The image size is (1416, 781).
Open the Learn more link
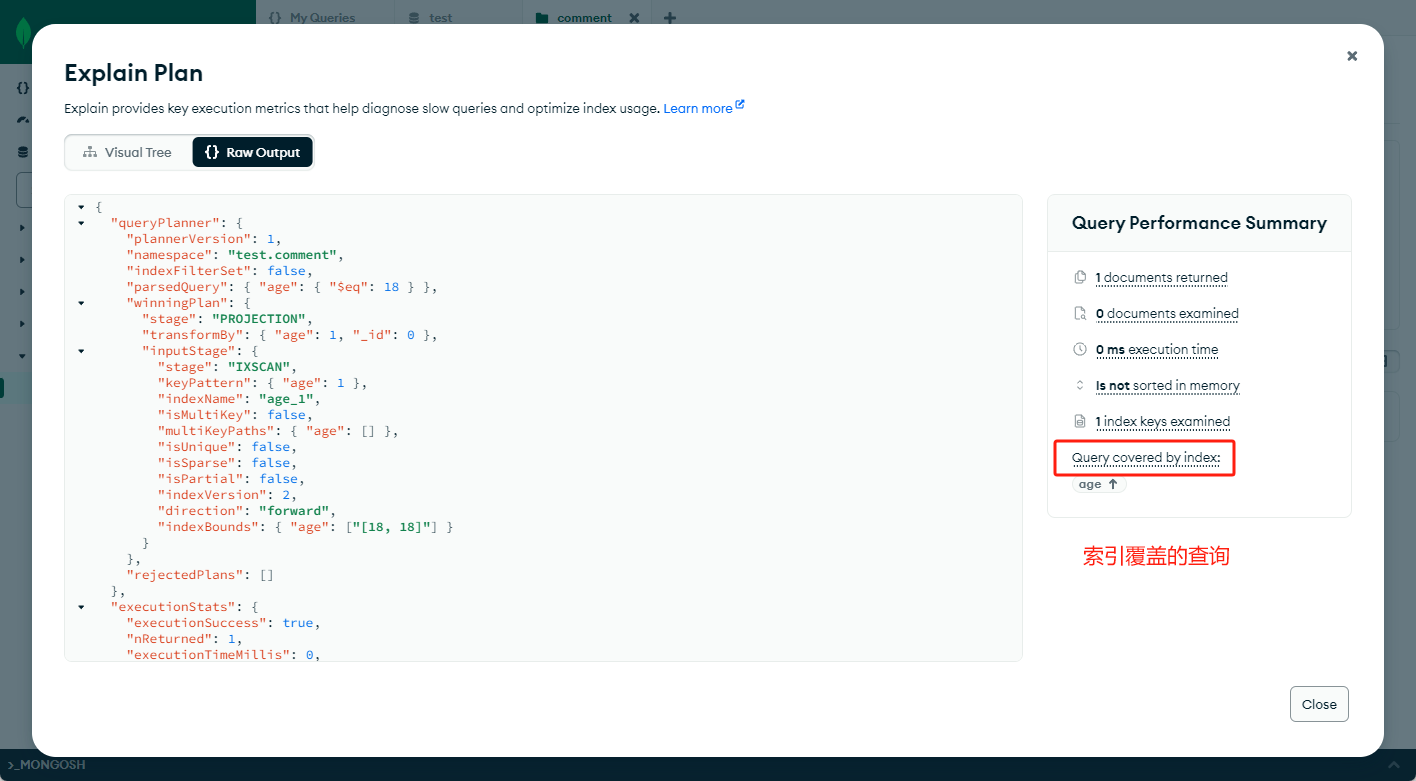[703, 108]
